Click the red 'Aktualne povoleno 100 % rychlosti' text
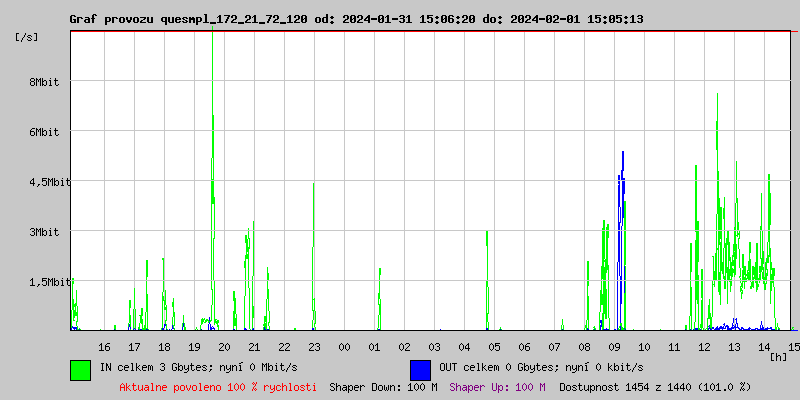The width and height of the screenshot is (800, 400). coord(218,387)
